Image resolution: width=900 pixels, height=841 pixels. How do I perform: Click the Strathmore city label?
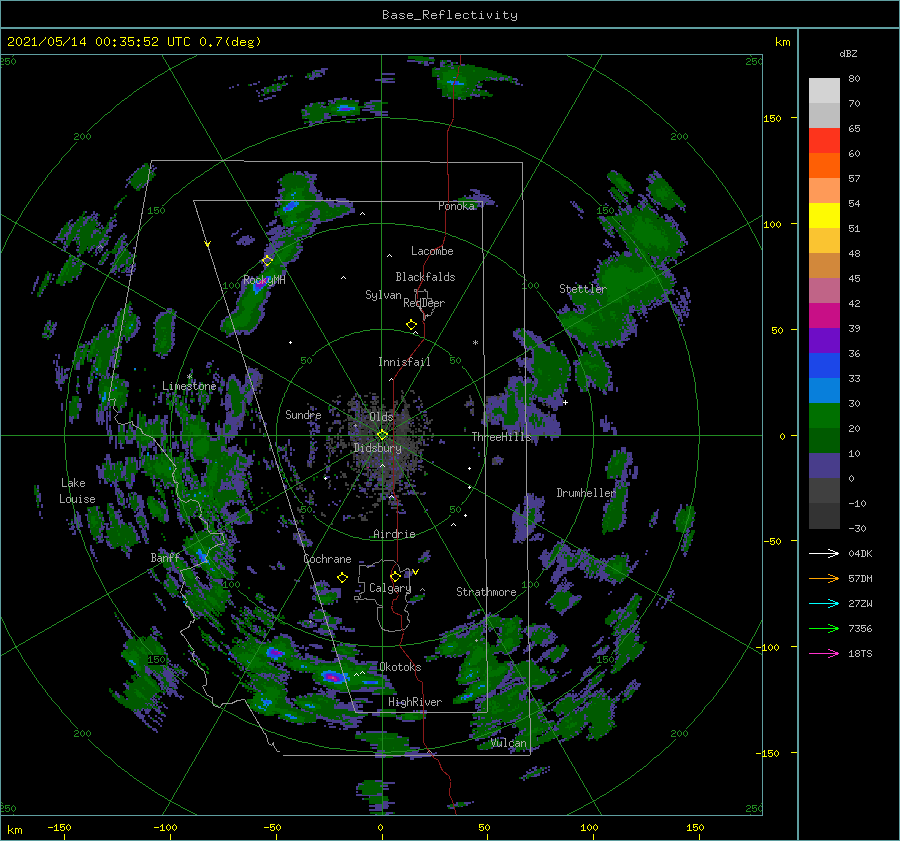(486, 592)
